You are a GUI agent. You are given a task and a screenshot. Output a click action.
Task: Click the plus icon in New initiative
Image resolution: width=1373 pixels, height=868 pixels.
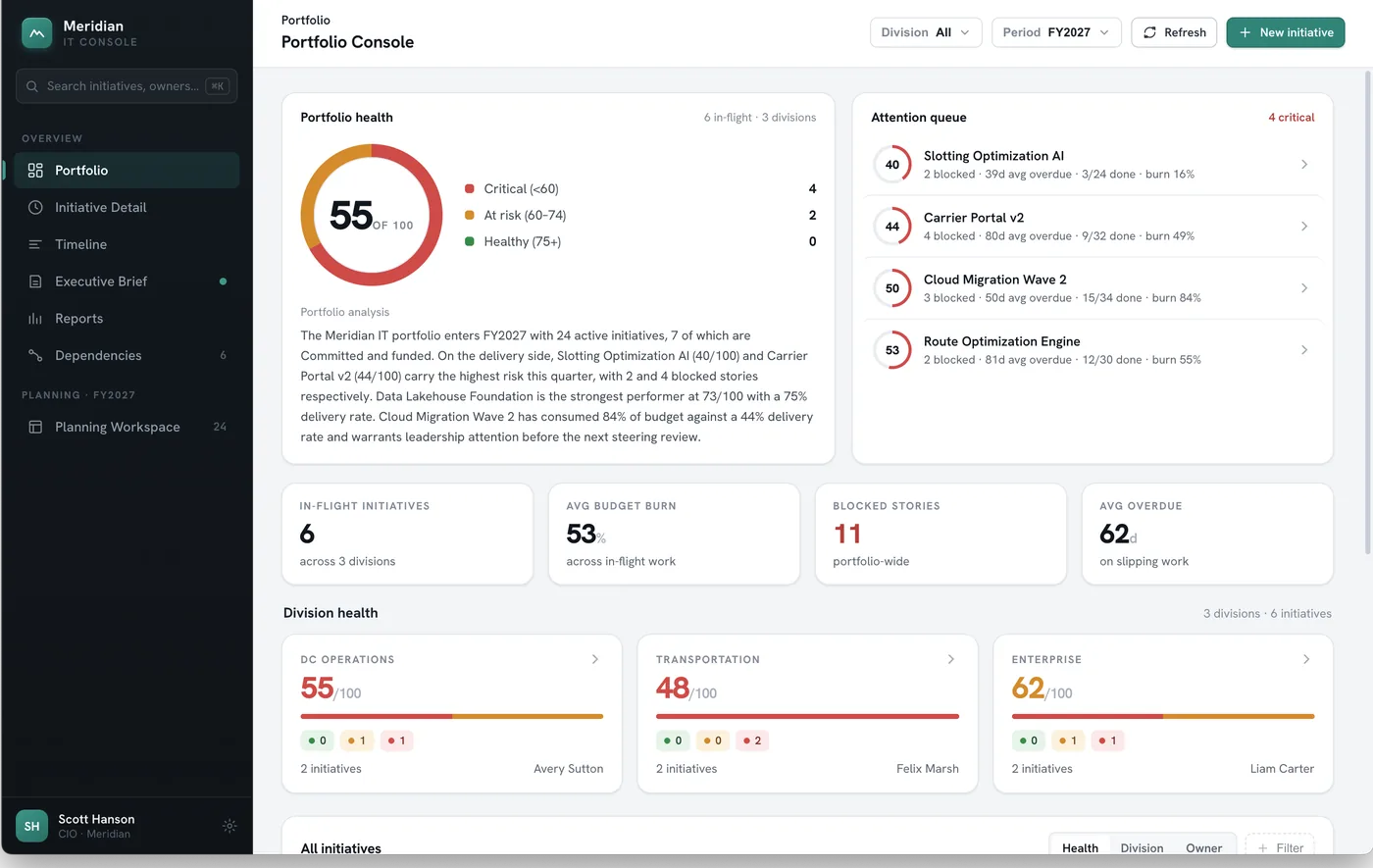pos(1246,32)
